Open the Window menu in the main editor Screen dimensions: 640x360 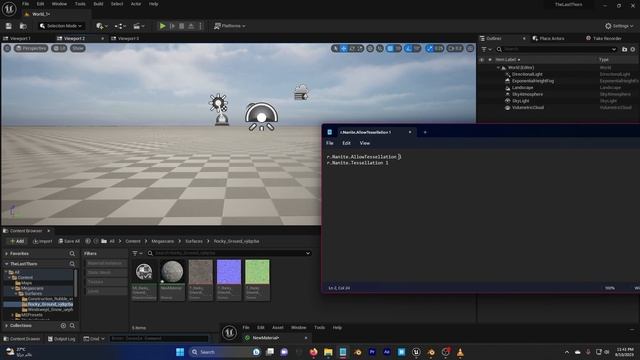(59, 4)
